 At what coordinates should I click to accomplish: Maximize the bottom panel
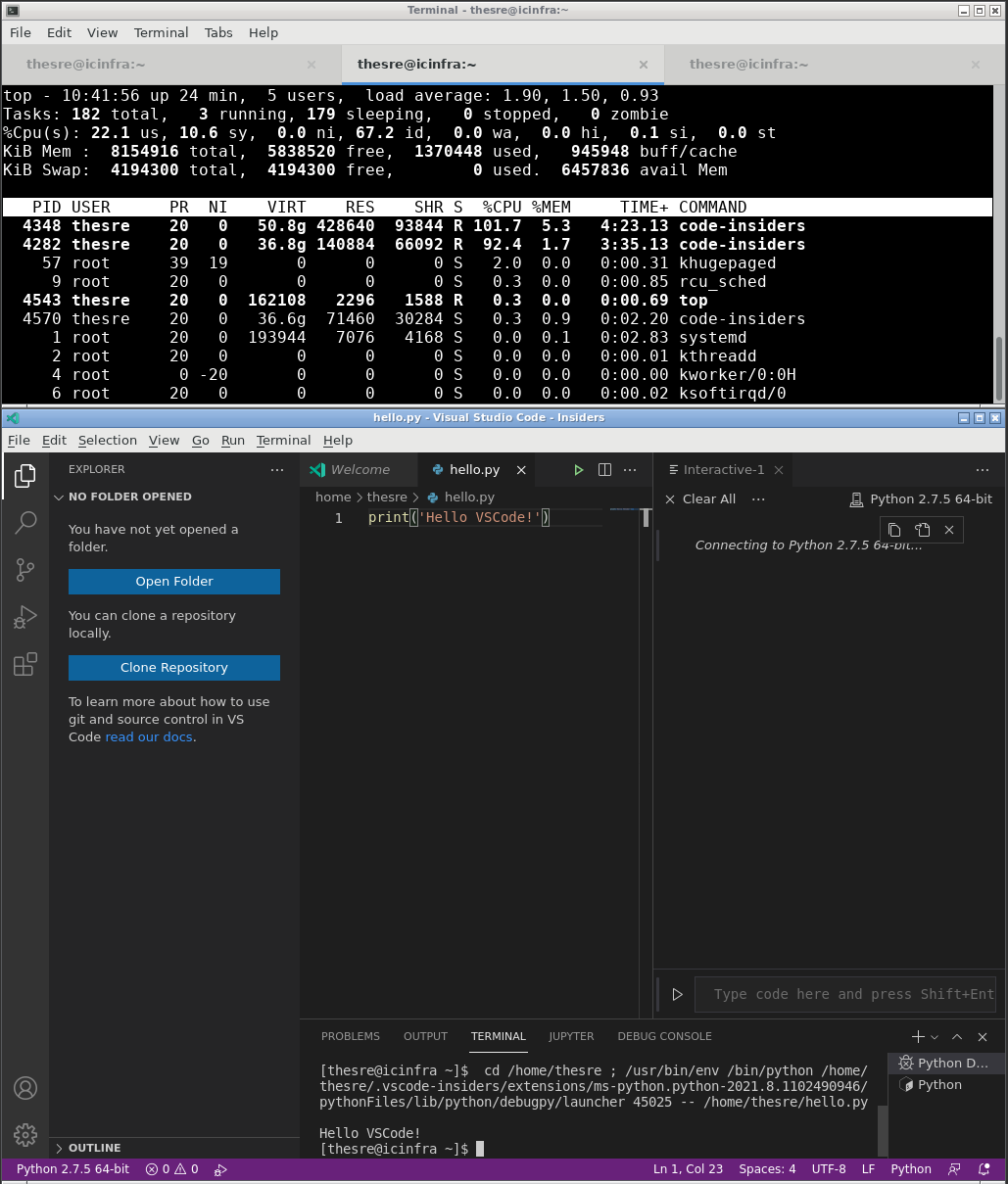957,1036
